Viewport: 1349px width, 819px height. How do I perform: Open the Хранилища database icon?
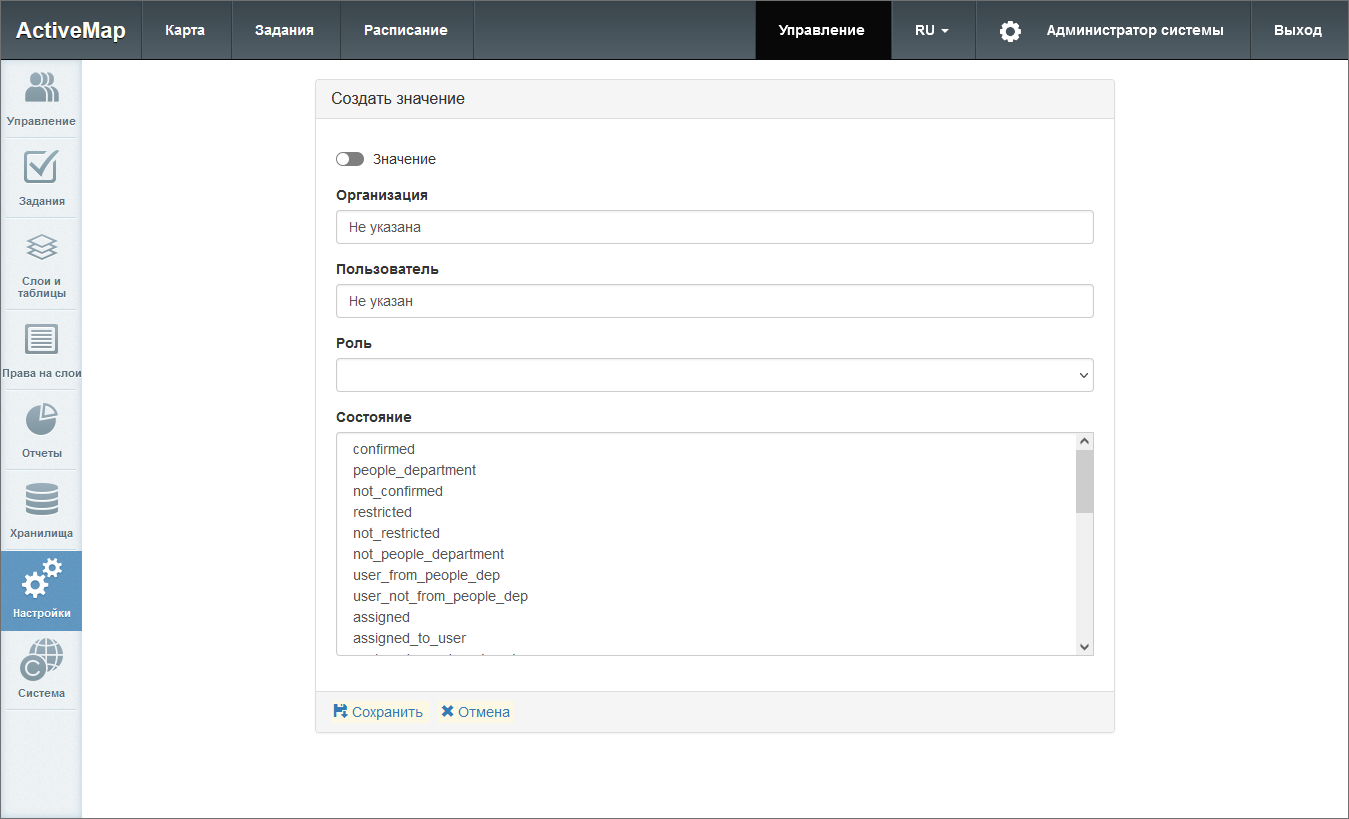41,500
